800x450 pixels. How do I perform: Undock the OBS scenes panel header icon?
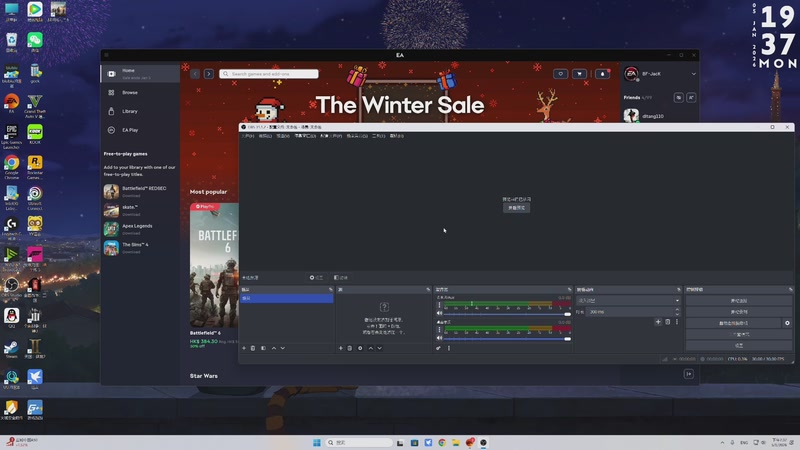point(331,289)
